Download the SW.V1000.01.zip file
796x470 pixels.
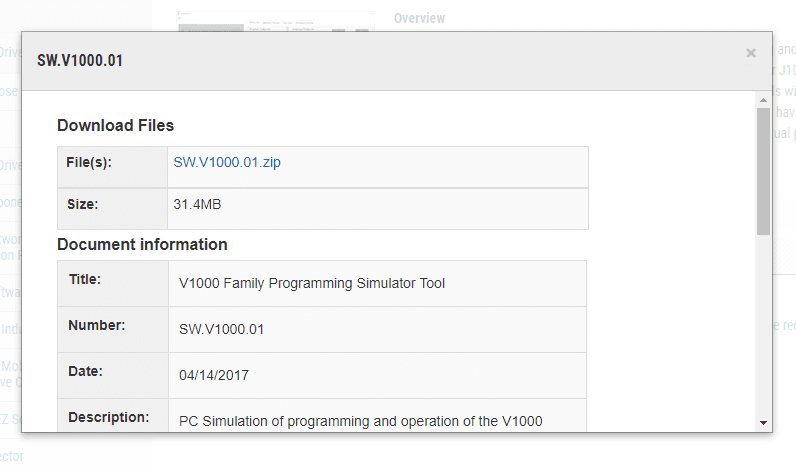click(226, 162)
